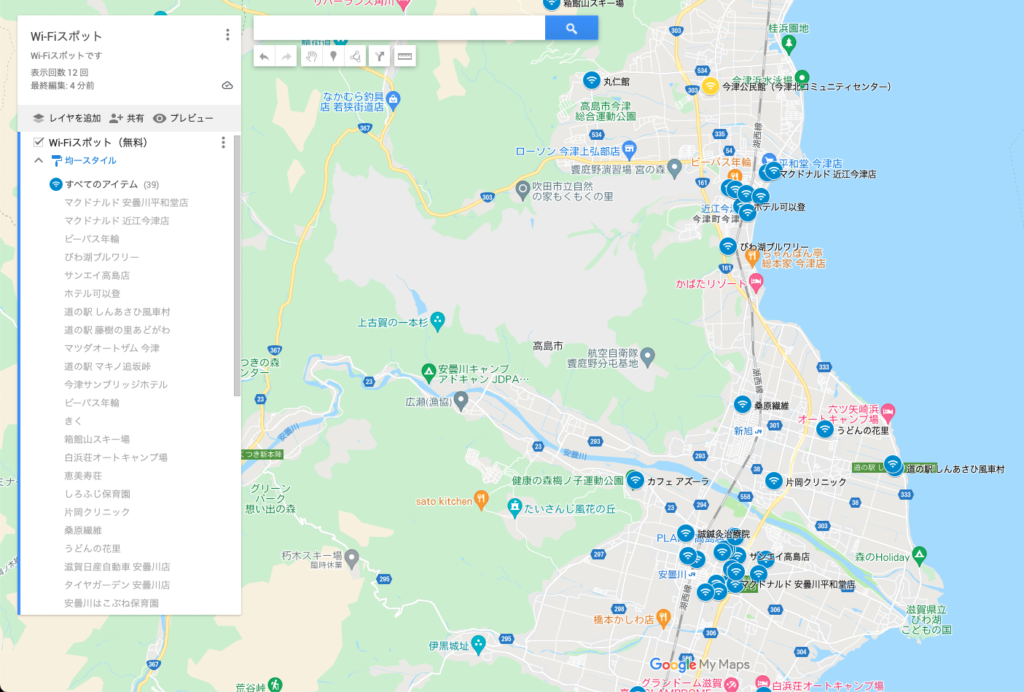This screenshot has height=692, width=1024.
Task: Select the hand pan tool
Action: 310,57
